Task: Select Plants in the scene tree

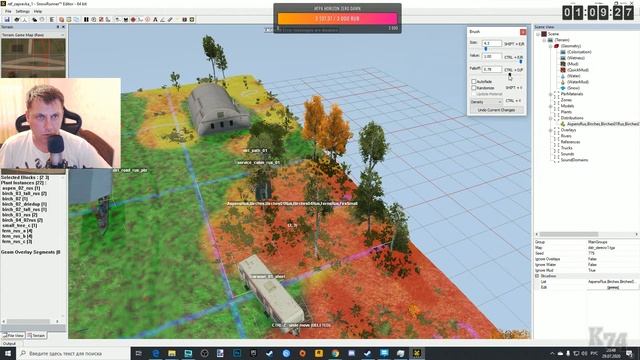Action: click(x=566, y=112)
